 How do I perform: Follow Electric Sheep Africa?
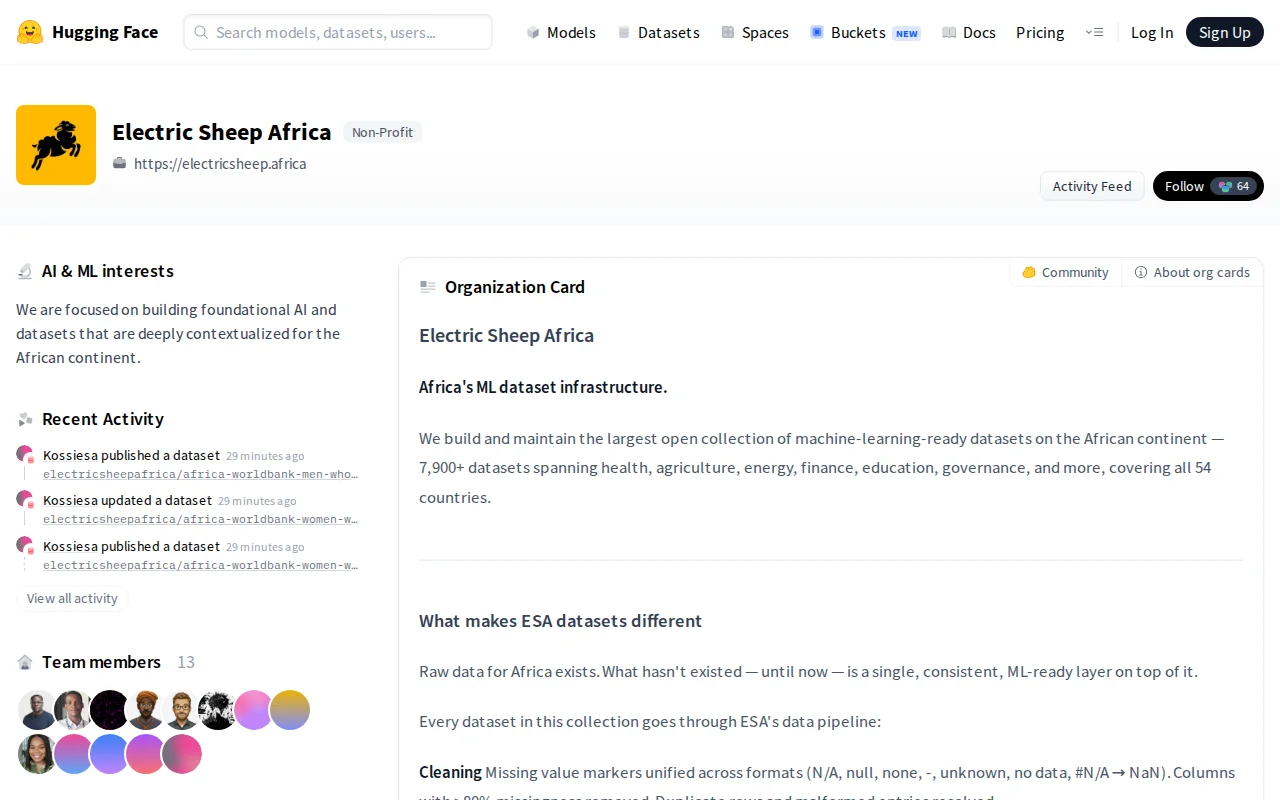tap(1208, 186)
